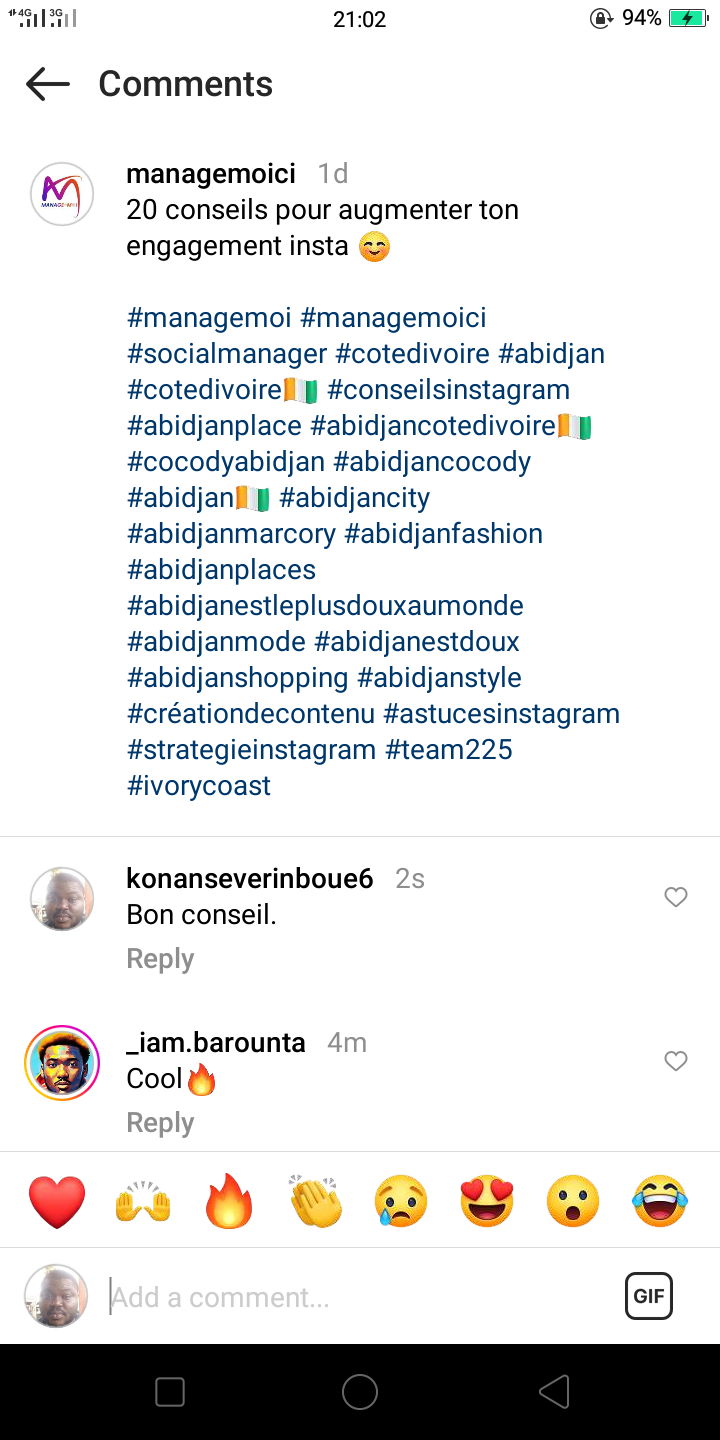Insert the fire emoji reaction
This screenshot has width=720, height=1440.
(x=229, y=1201)
